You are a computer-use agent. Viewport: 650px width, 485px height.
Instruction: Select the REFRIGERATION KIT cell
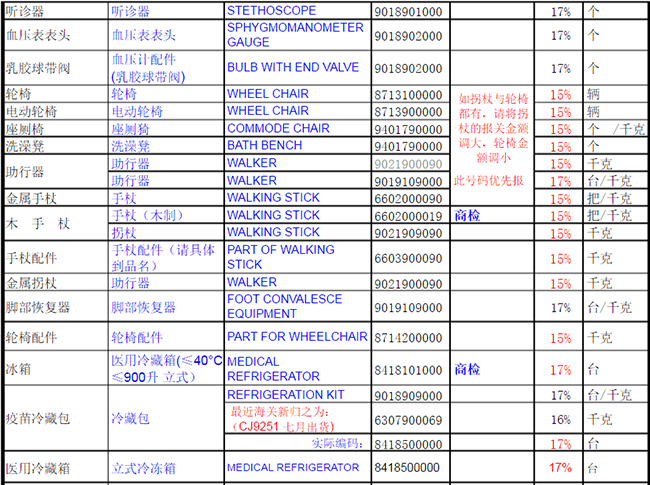click(x=285, y=395)
